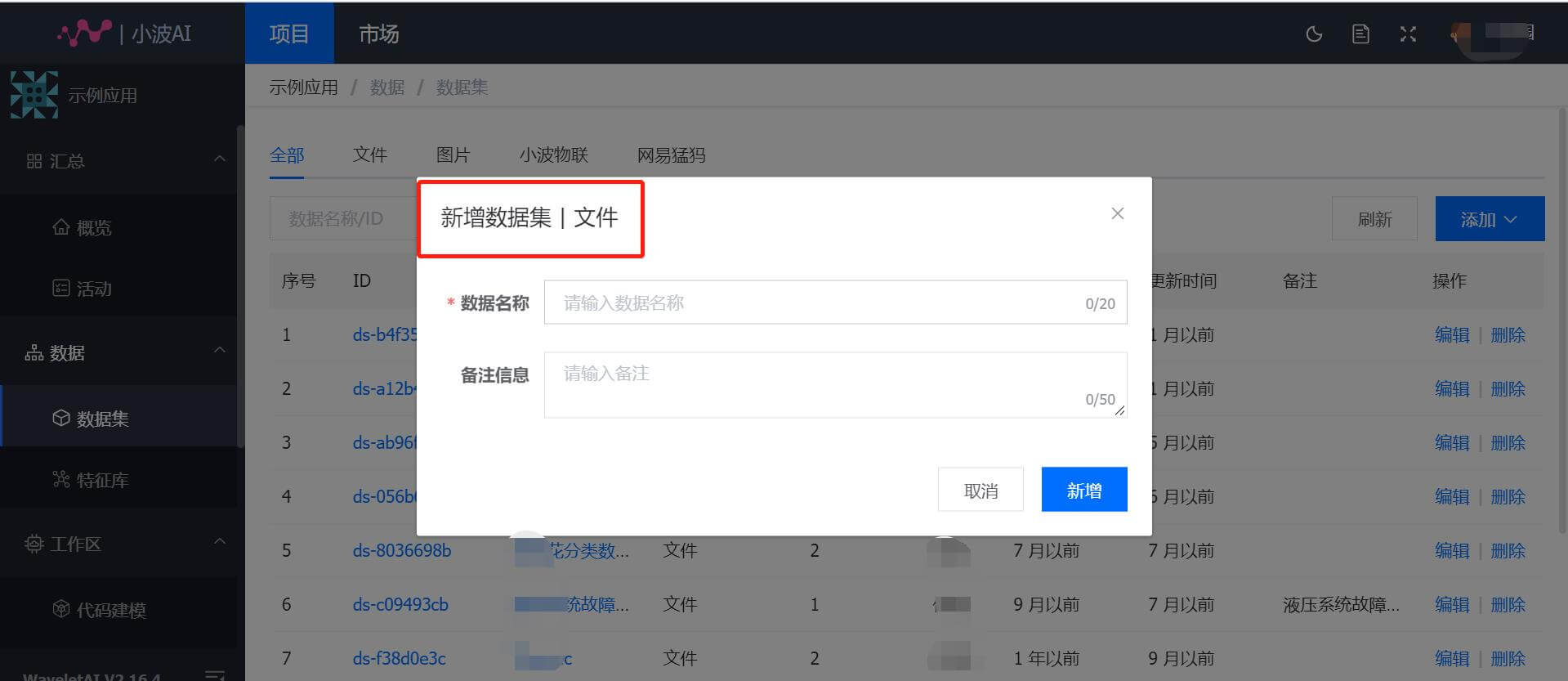The height and width of the screenshot is (681, 1568).
Task: Click 编辑 for row 4
Action: tap(1452, 496)
